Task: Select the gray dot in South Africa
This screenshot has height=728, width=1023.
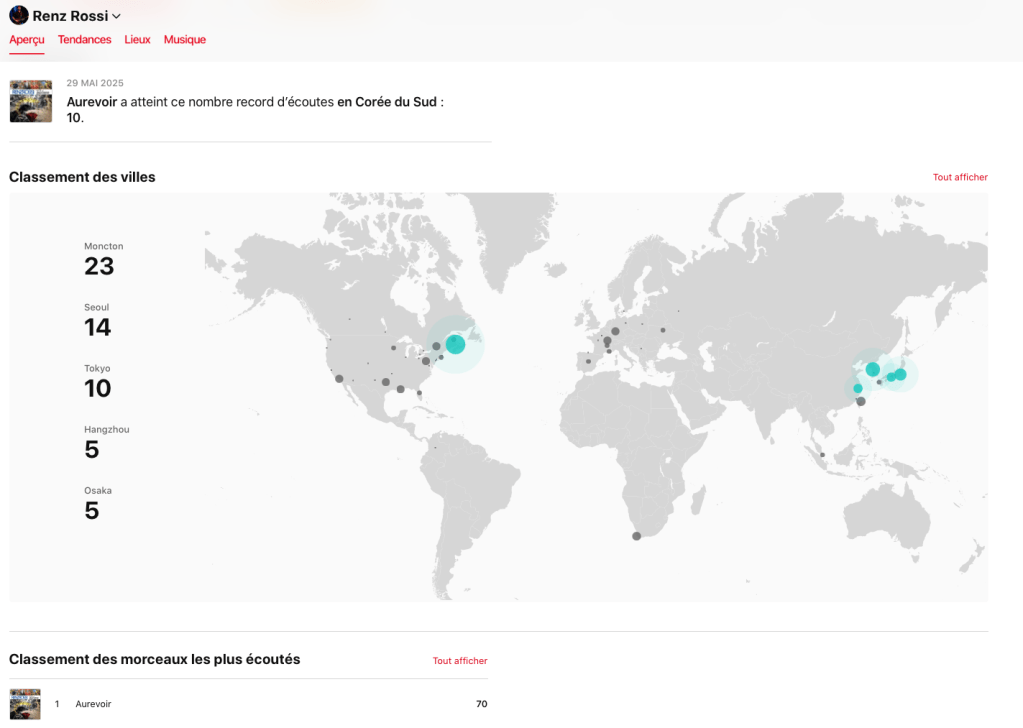Action: [x=636, y=536]
